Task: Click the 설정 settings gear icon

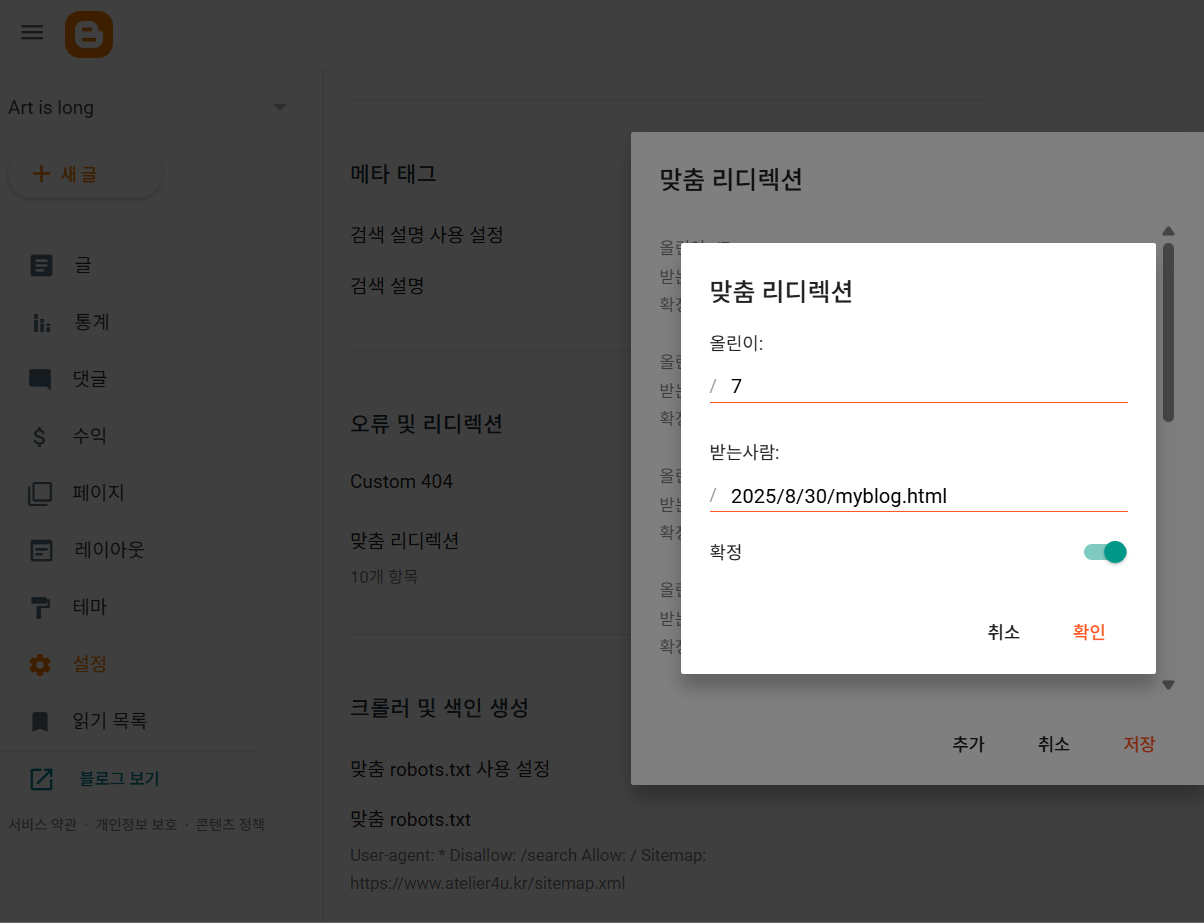Action: tap(40, 663)
